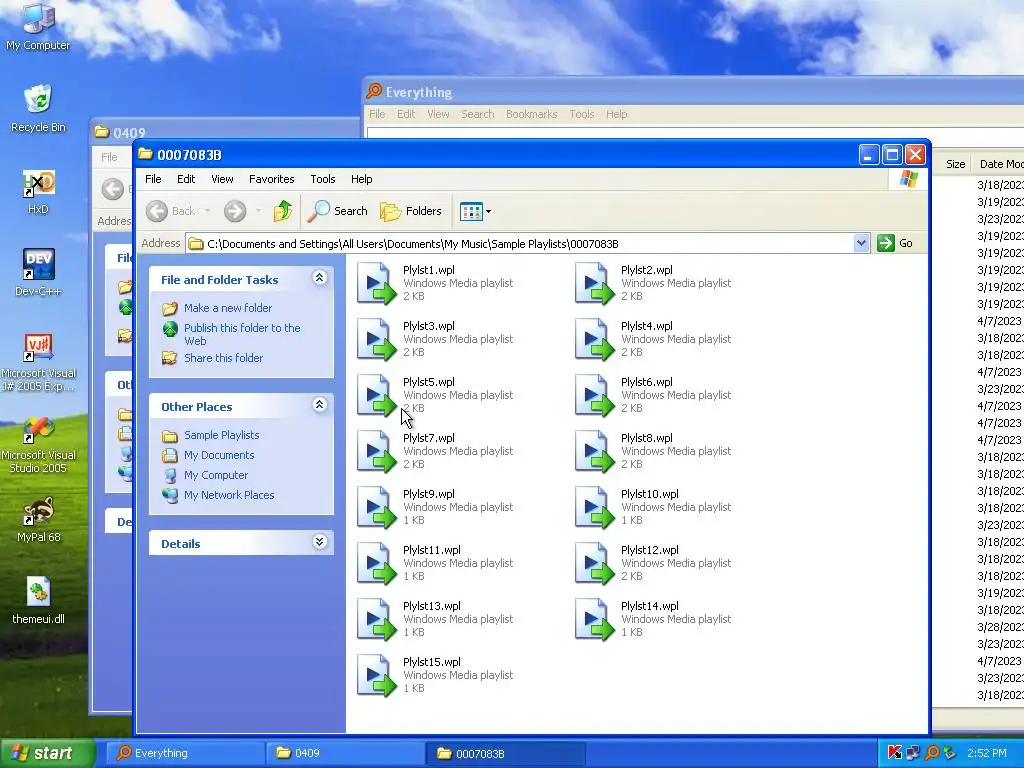Go up one folder level
The image size is (1024, 768).
tap(283, 211)
